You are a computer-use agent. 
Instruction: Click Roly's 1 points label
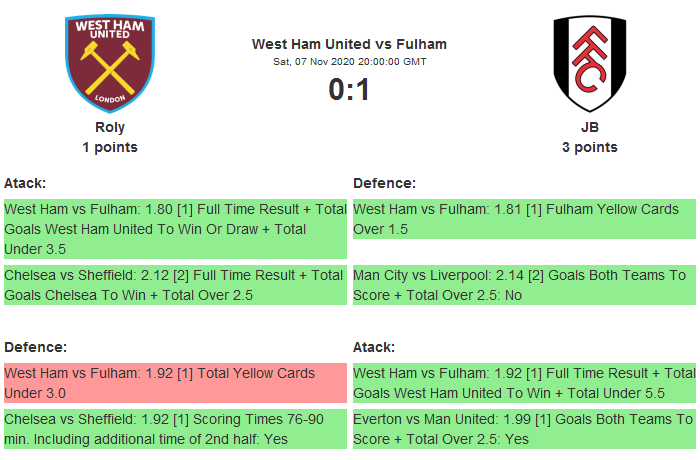[x=110, y=147]
